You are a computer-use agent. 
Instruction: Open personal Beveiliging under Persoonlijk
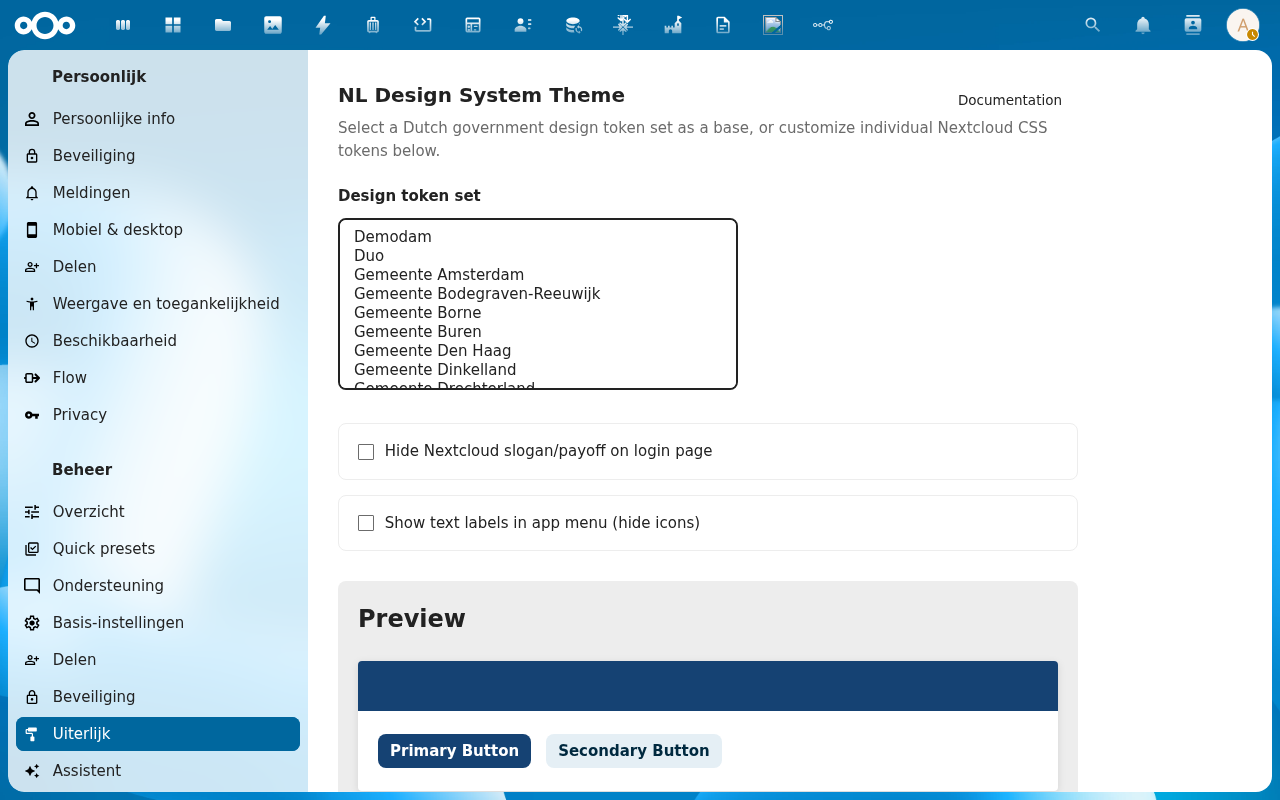tap(158, 156)
